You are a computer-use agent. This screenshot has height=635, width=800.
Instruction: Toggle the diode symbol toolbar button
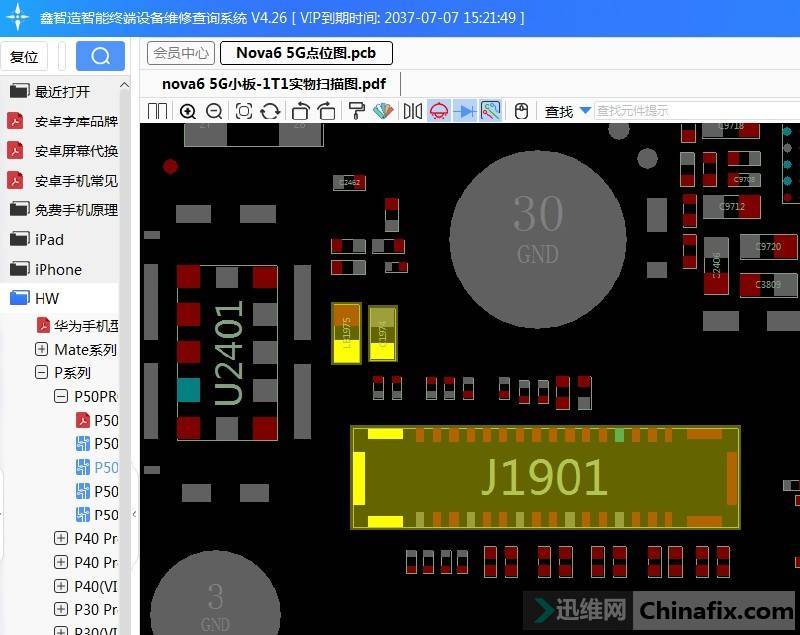464,111
